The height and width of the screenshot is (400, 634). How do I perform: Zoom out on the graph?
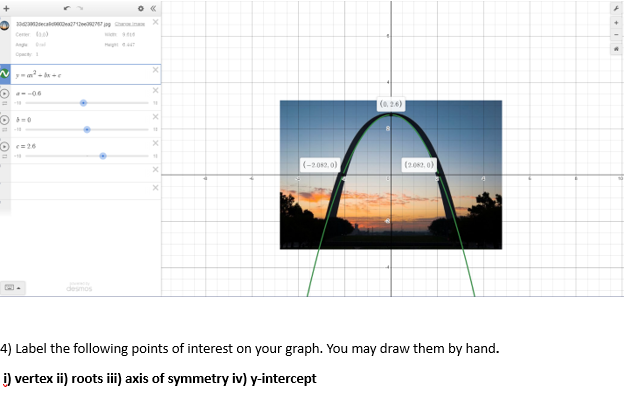(616, 35)
